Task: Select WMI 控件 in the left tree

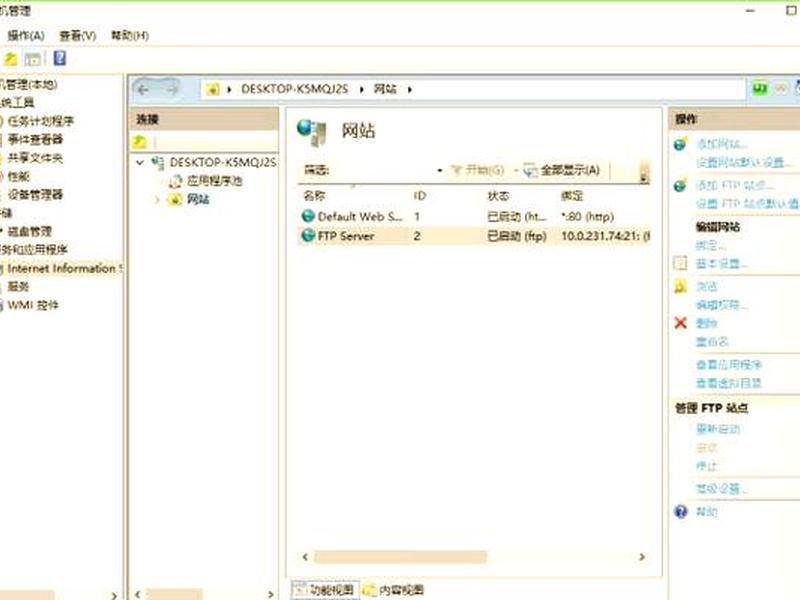Action: [x=33, y=305]
